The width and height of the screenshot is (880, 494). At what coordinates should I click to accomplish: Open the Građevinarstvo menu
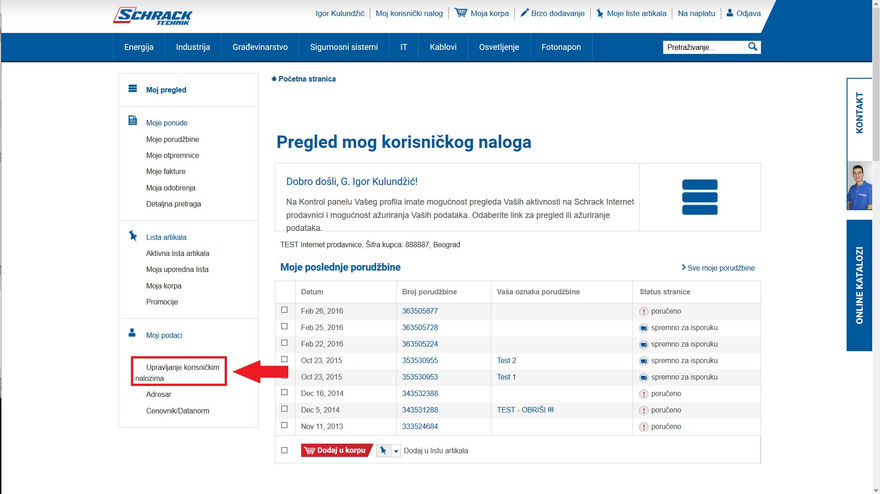(260, 47)
